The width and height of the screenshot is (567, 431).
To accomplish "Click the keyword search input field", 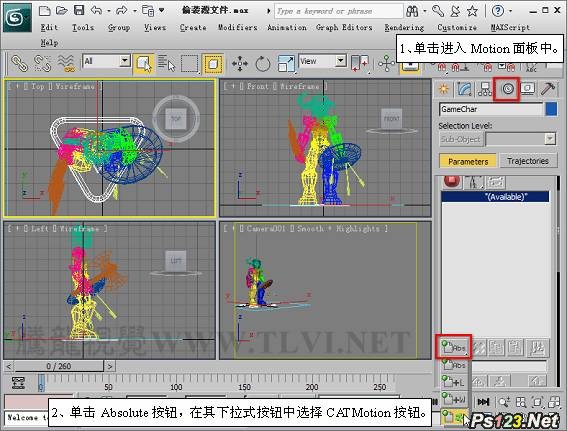I will [338, 11].
